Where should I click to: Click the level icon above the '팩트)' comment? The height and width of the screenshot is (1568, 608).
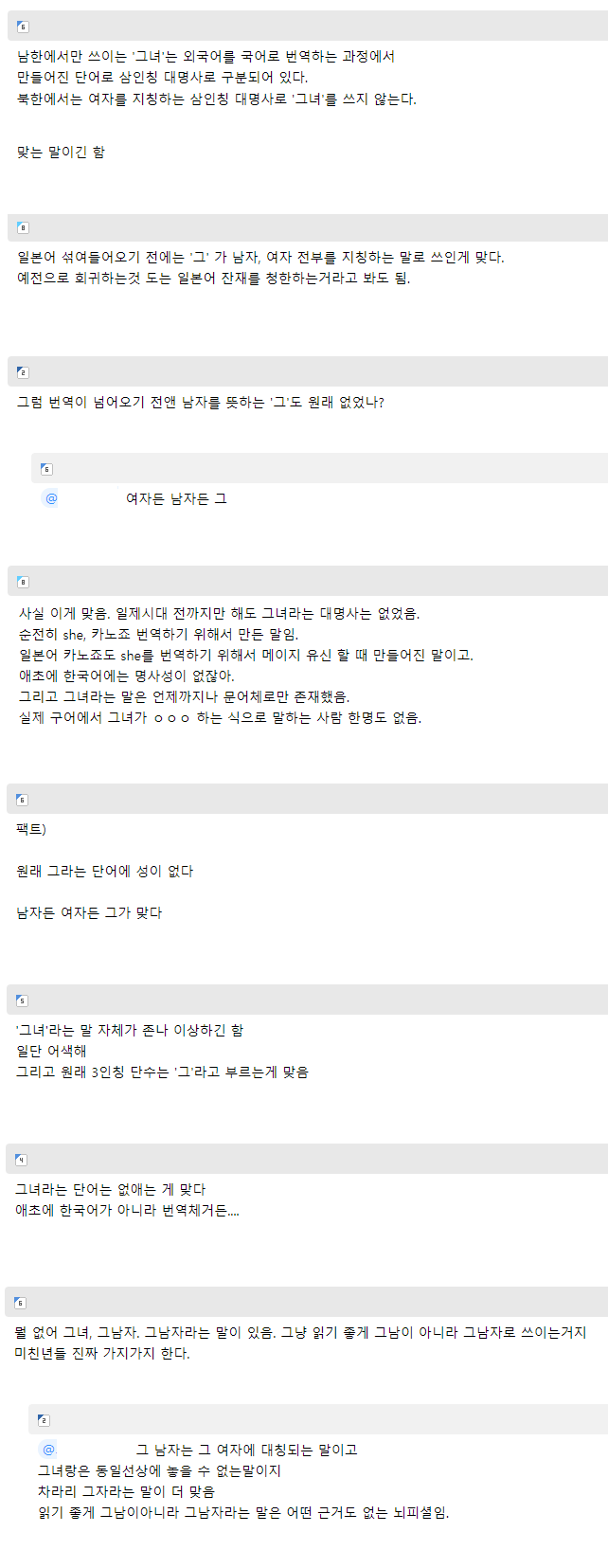click(22, 800)
